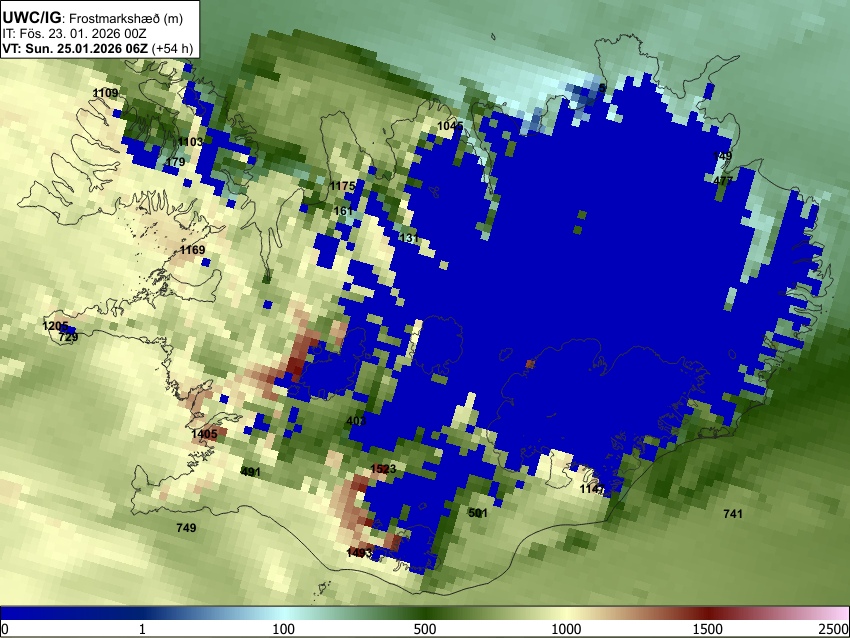This screenshot has height=638, width=850.
Task: Click the 729 value label
Action: tap(68, 337)
